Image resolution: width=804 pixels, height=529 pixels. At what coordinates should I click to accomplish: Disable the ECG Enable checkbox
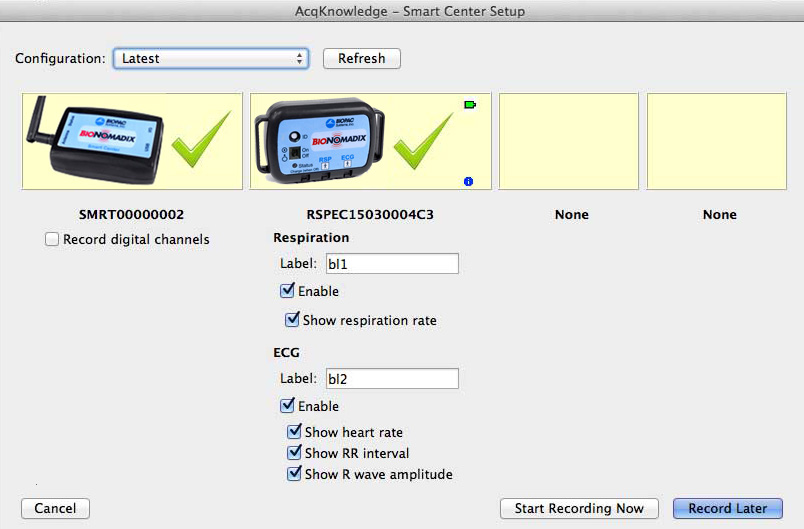click(288, 406)
